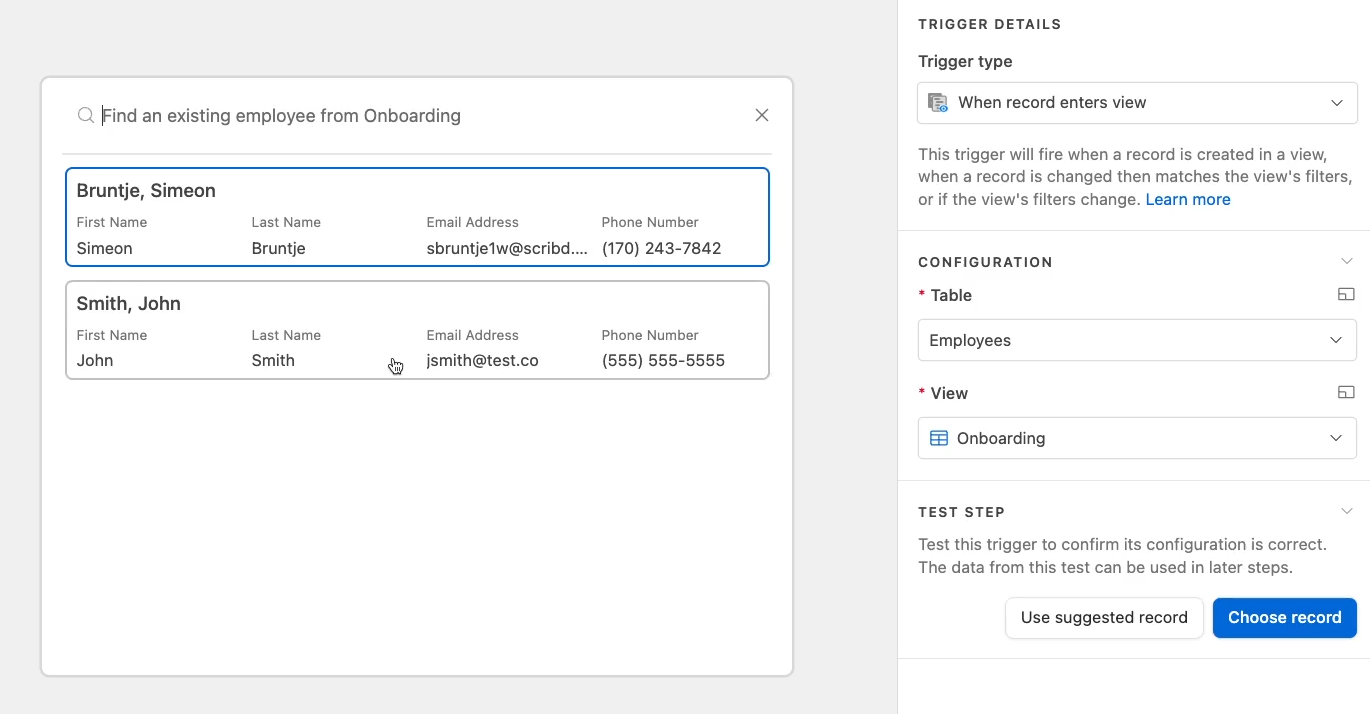This screenshot has height=714, width=1370.
Task: Select the Smith, John record card
Action: [x=417, y=330]
